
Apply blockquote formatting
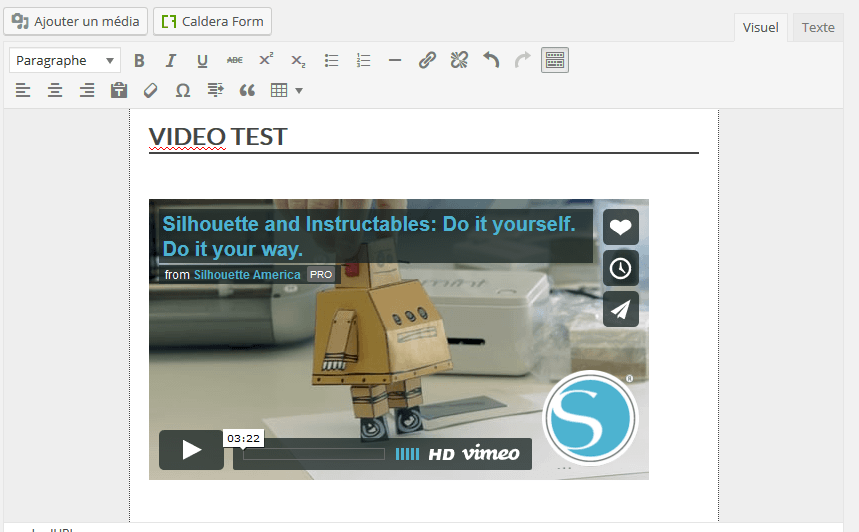click(247, 90)
